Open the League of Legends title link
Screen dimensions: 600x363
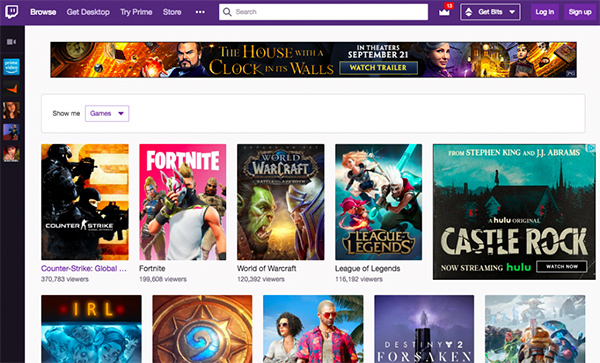point(368,269)
